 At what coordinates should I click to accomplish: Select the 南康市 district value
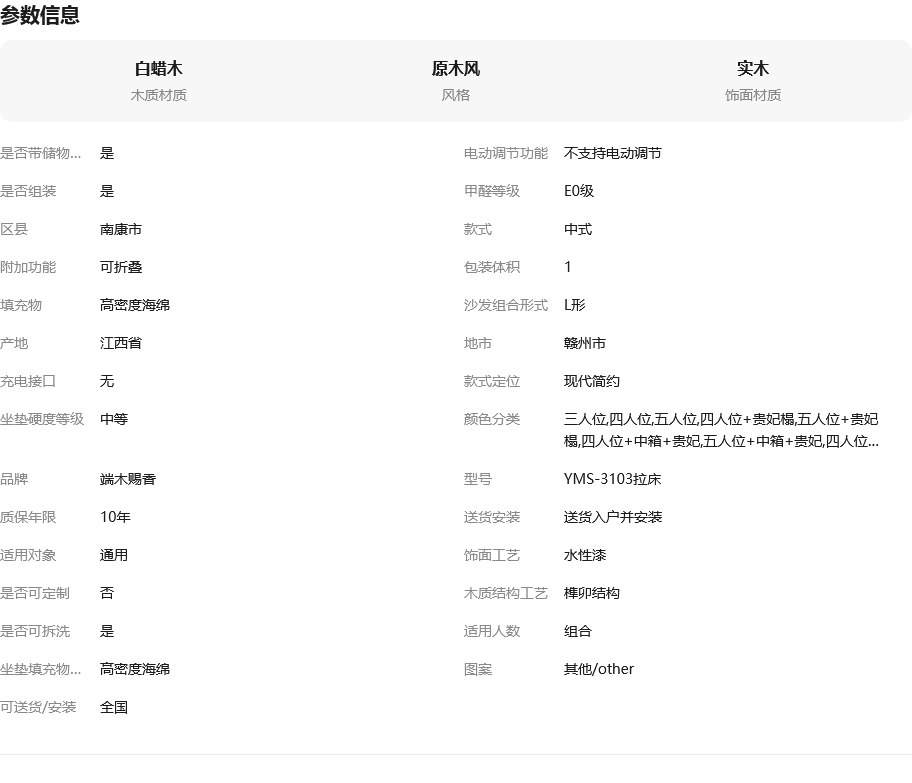click(x=121, y=229)
